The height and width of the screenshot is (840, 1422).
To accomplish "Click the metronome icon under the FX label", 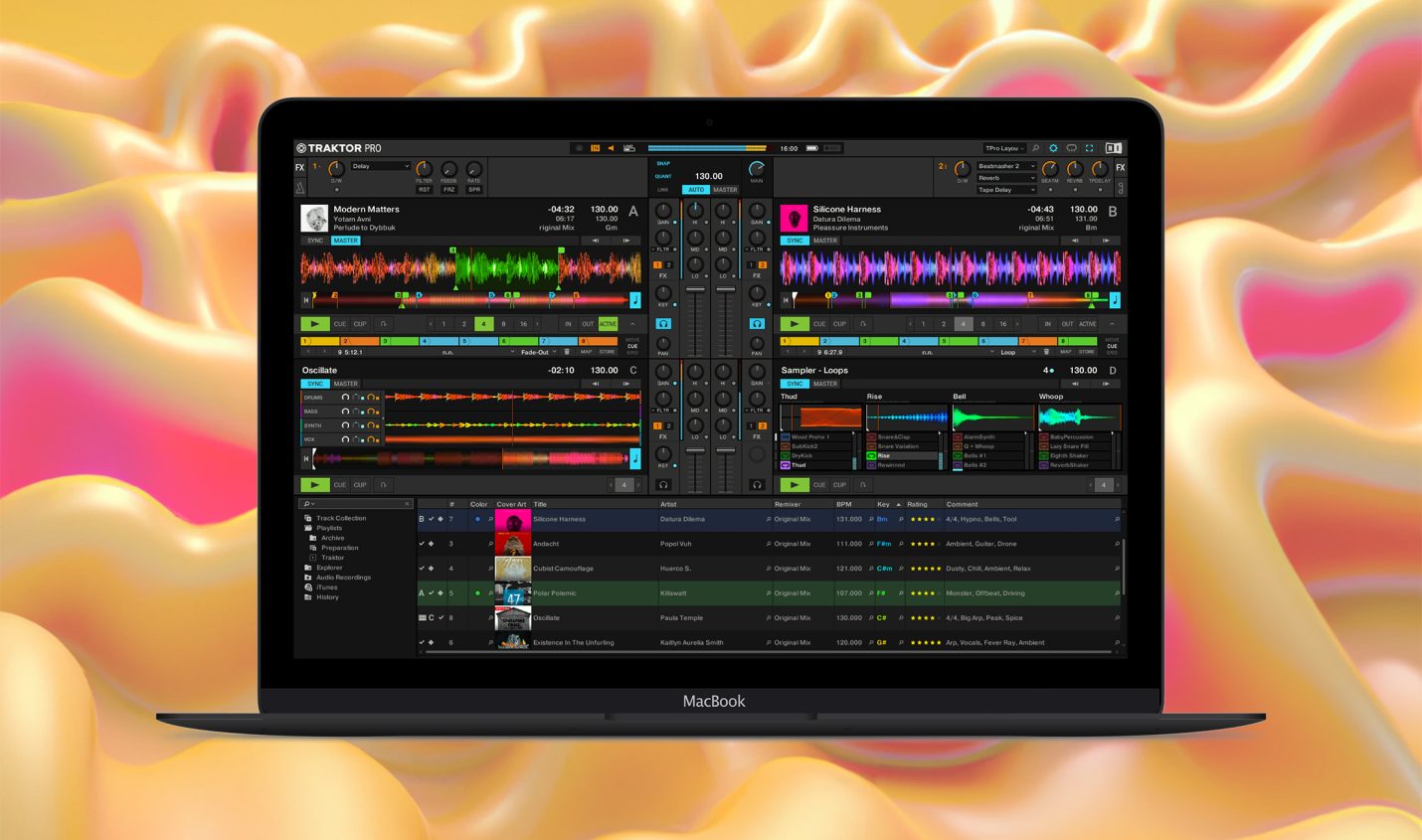I will coord(300,189).
